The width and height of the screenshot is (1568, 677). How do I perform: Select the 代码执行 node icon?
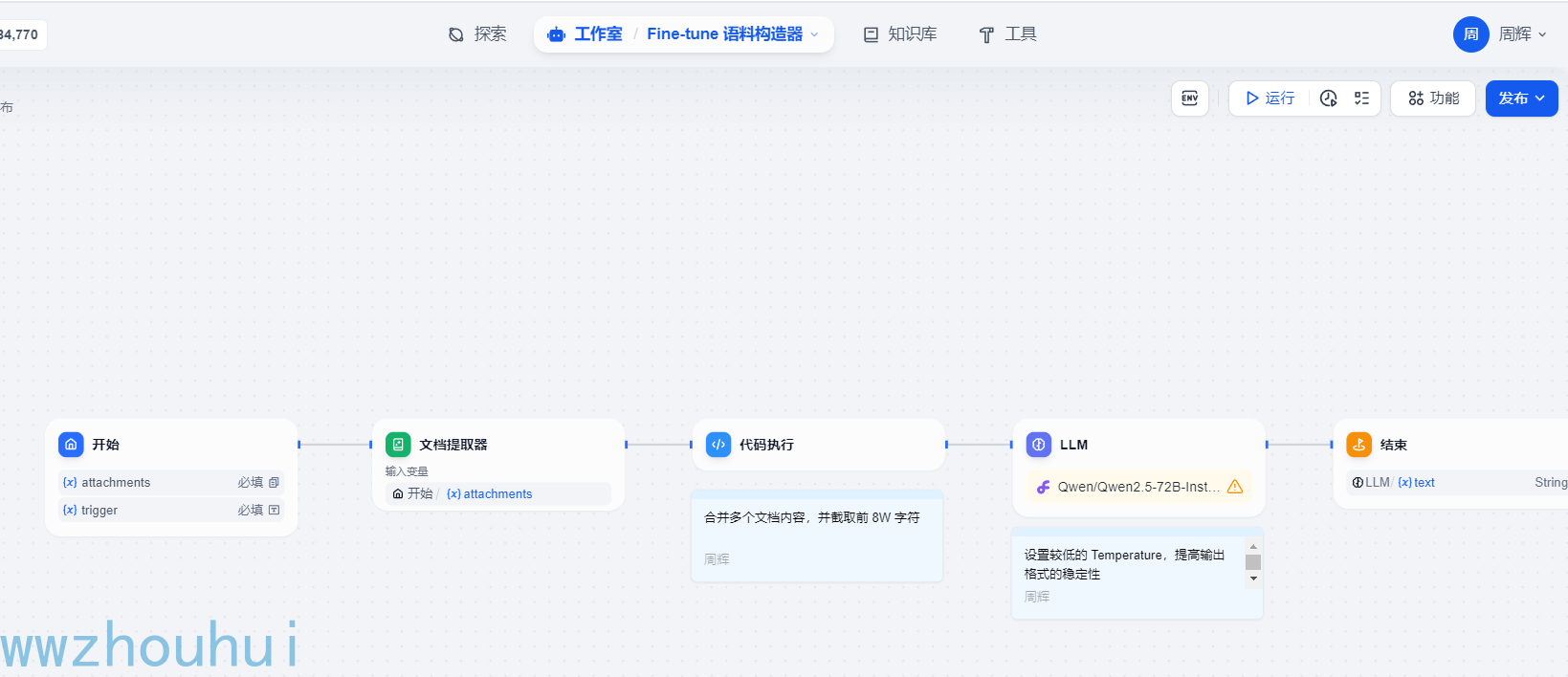click(x=718, y=445)
